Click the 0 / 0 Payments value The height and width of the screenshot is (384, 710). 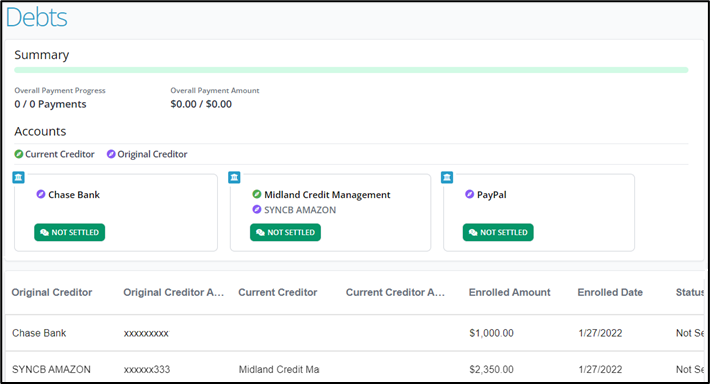(50, 104)
